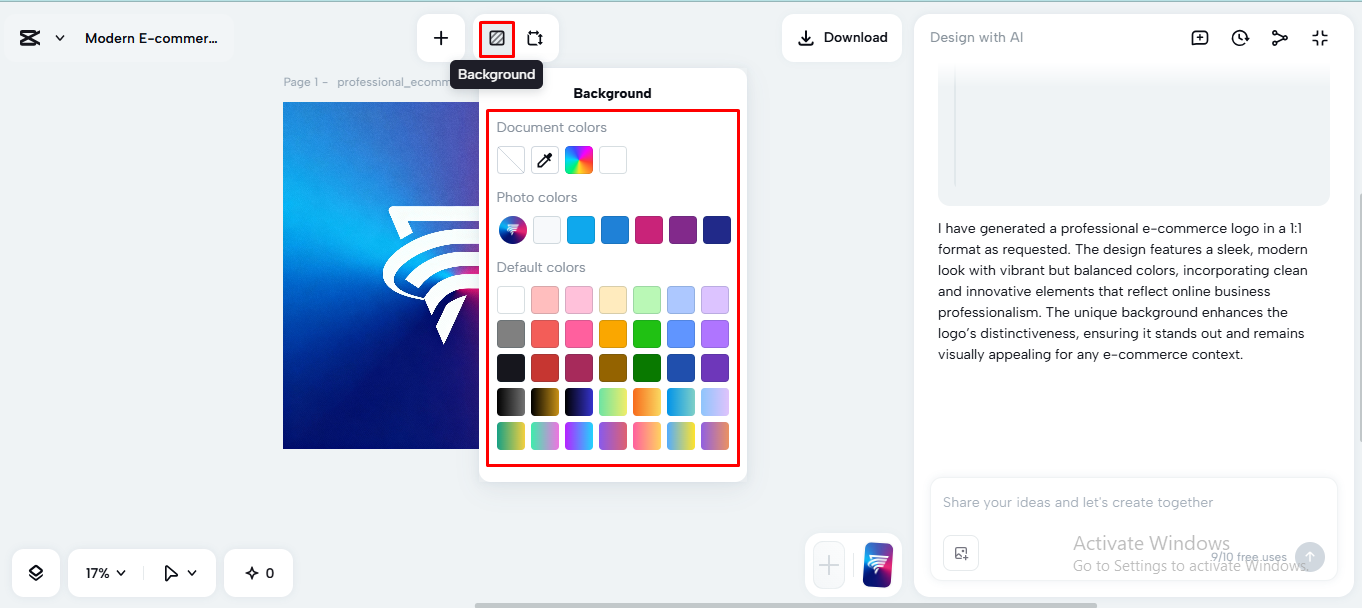Pick a color with the eyedropper tool
This screenshot has width=1362, height=608.
coord(545,160)
